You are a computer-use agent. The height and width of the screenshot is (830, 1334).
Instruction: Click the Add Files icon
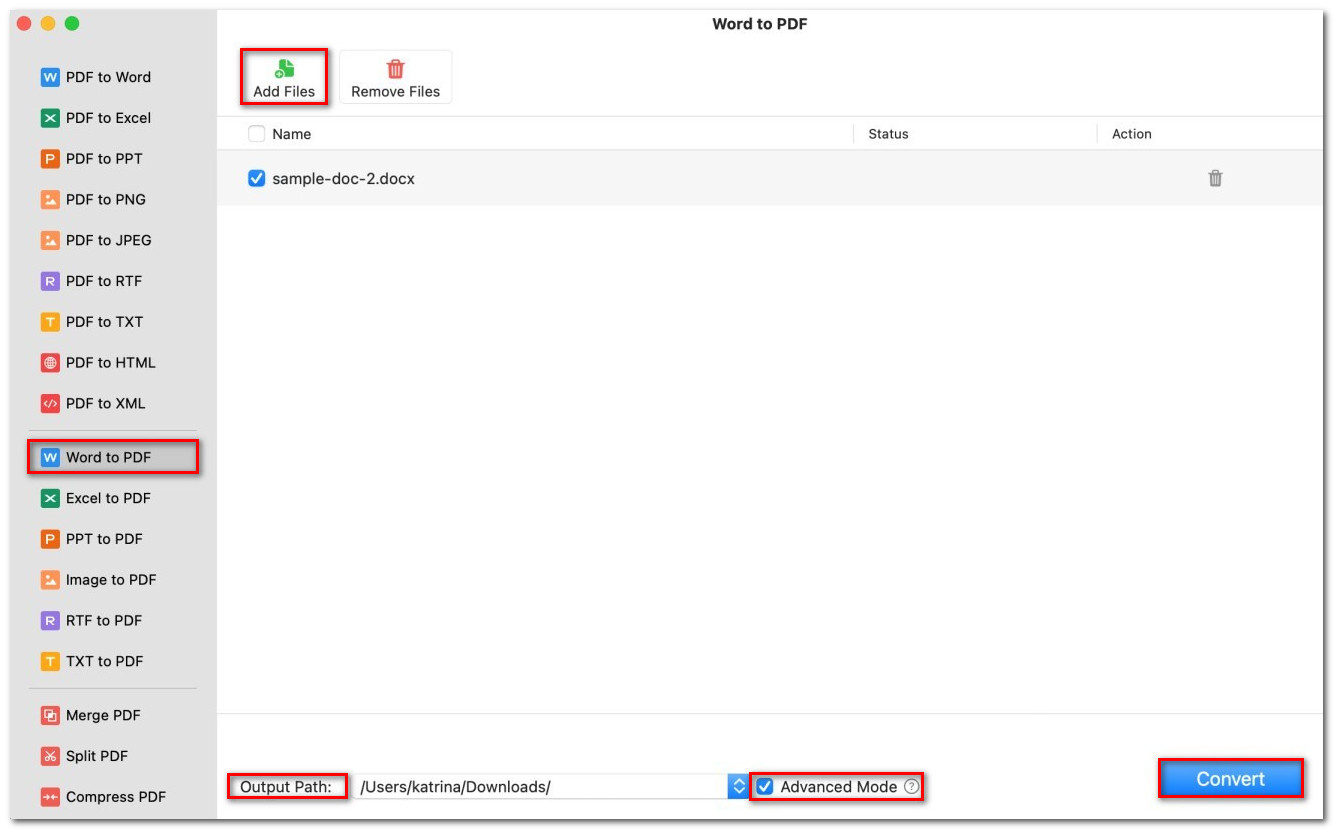coord(284,69)
